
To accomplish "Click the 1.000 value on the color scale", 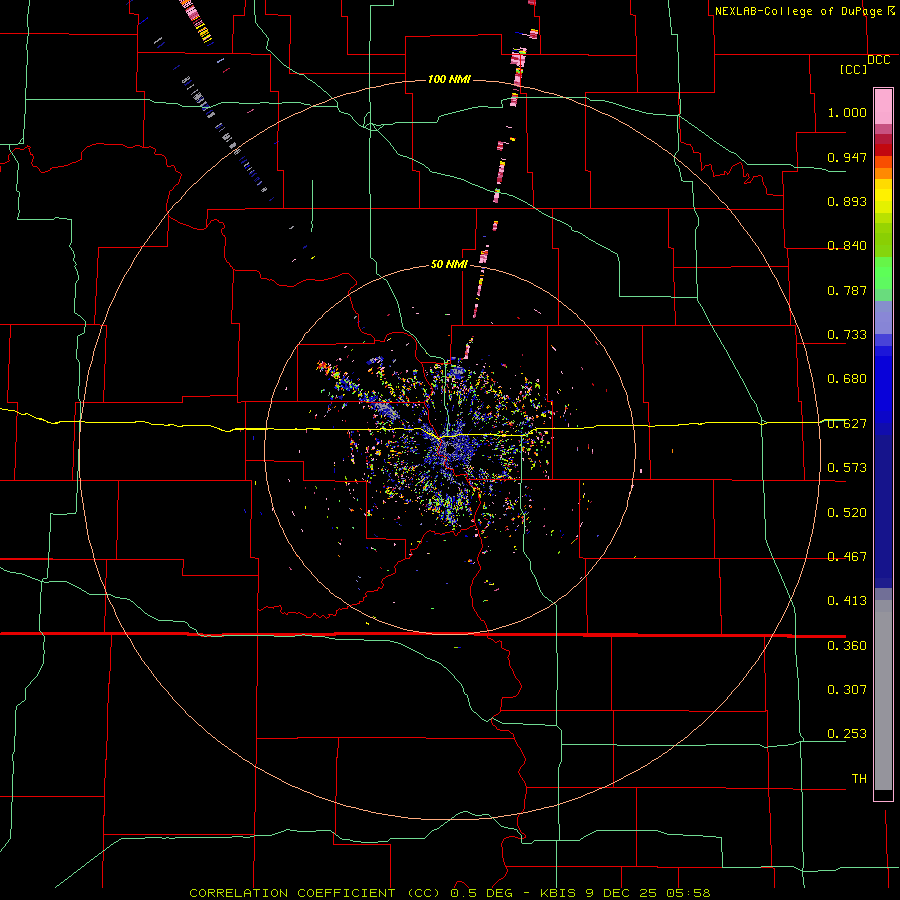I will [847, 112].
